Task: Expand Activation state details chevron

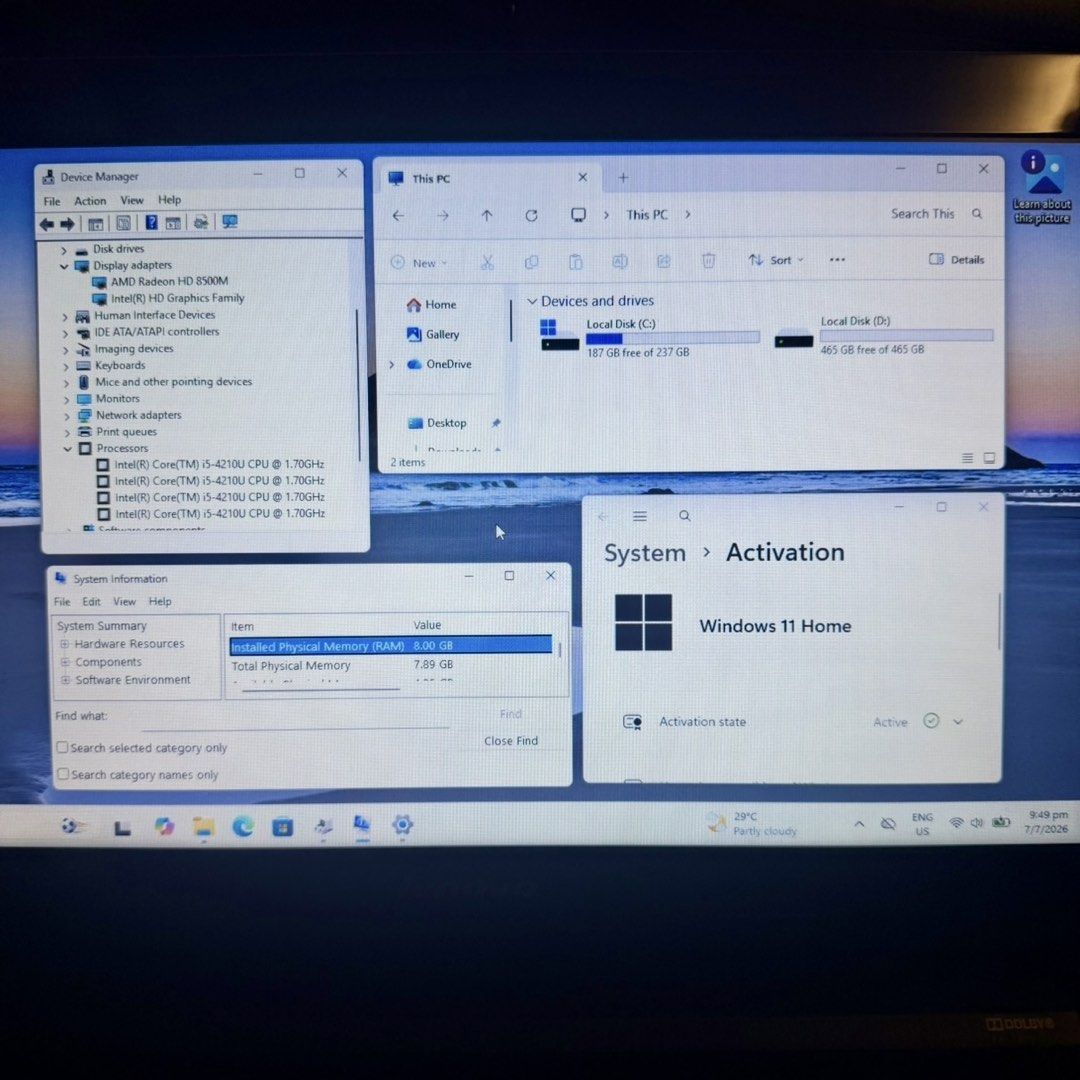Action: [957, 722]
